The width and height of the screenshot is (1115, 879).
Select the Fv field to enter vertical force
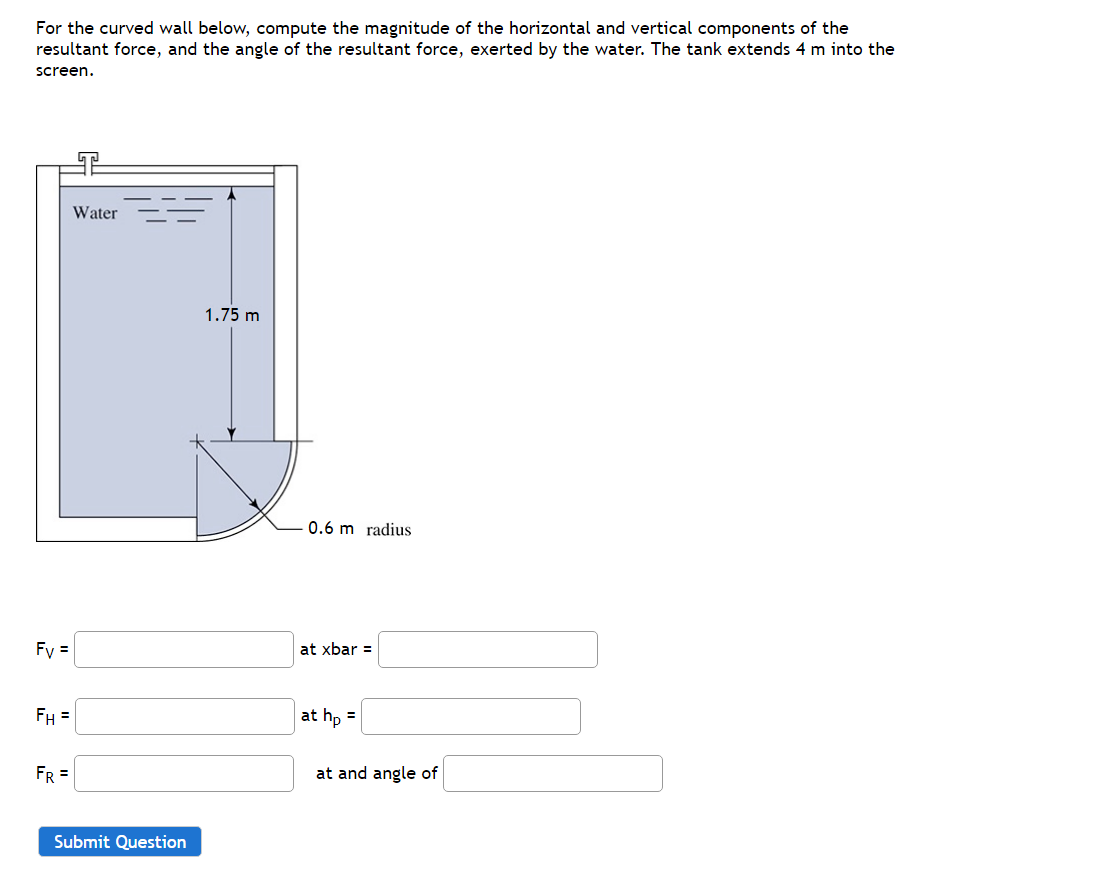183,649
